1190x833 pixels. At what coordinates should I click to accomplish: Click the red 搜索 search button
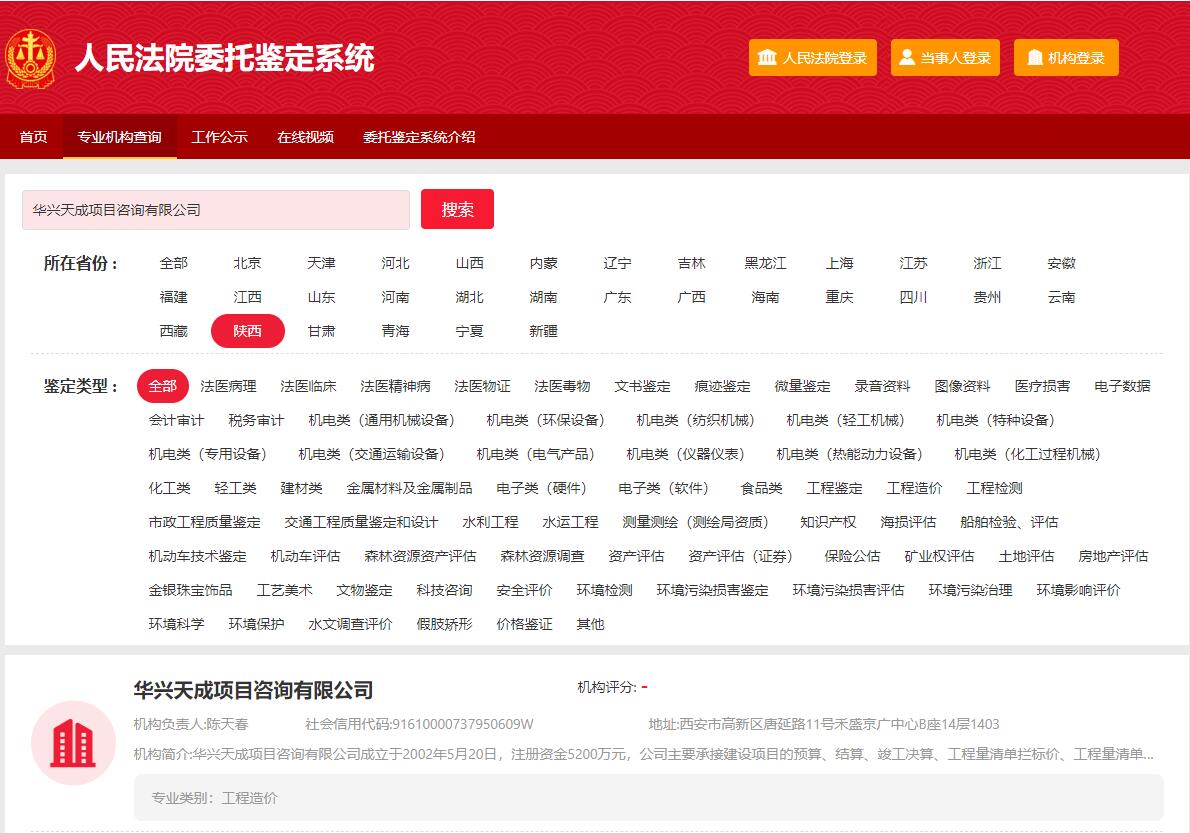pyautogui.click(x=457, y=209)
